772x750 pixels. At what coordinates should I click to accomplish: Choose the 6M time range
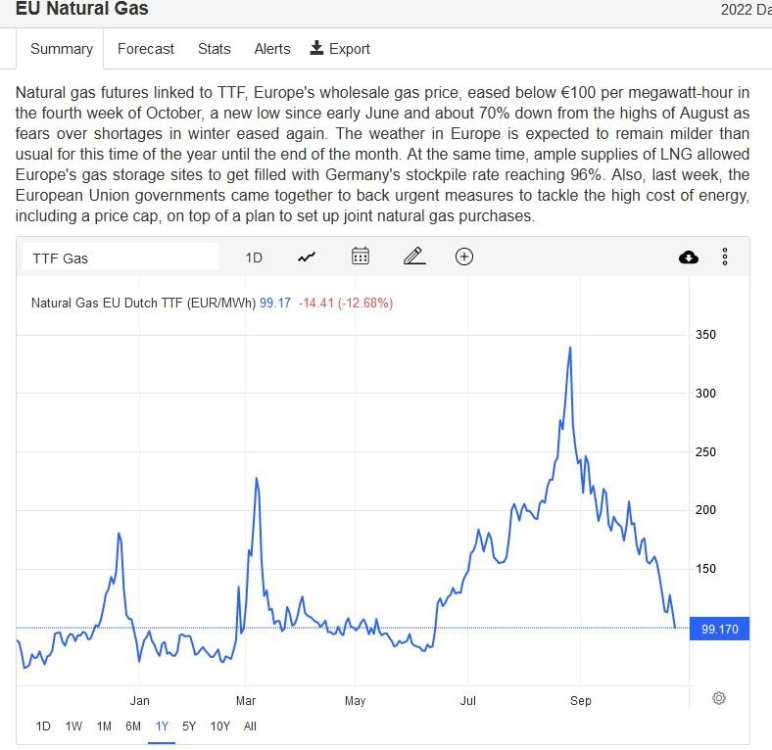(133, 726)
